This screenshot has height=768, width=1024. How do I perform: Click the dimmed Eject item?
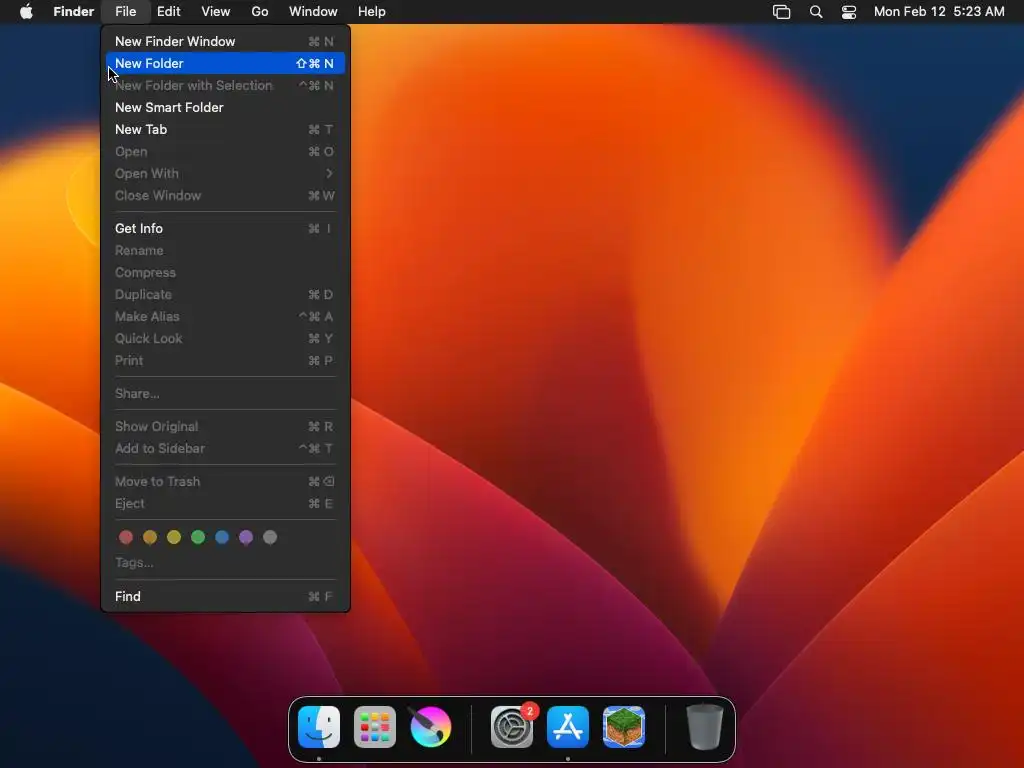225,504
